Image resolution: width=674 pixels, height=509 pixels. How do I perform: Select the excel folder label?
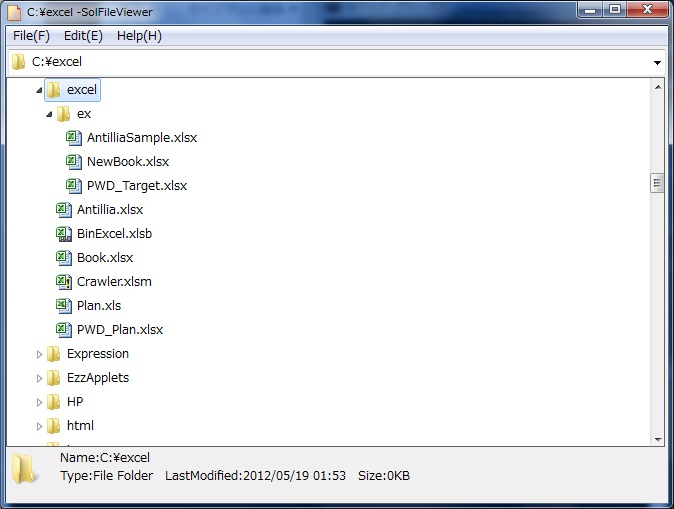click(x=82, y=90)
